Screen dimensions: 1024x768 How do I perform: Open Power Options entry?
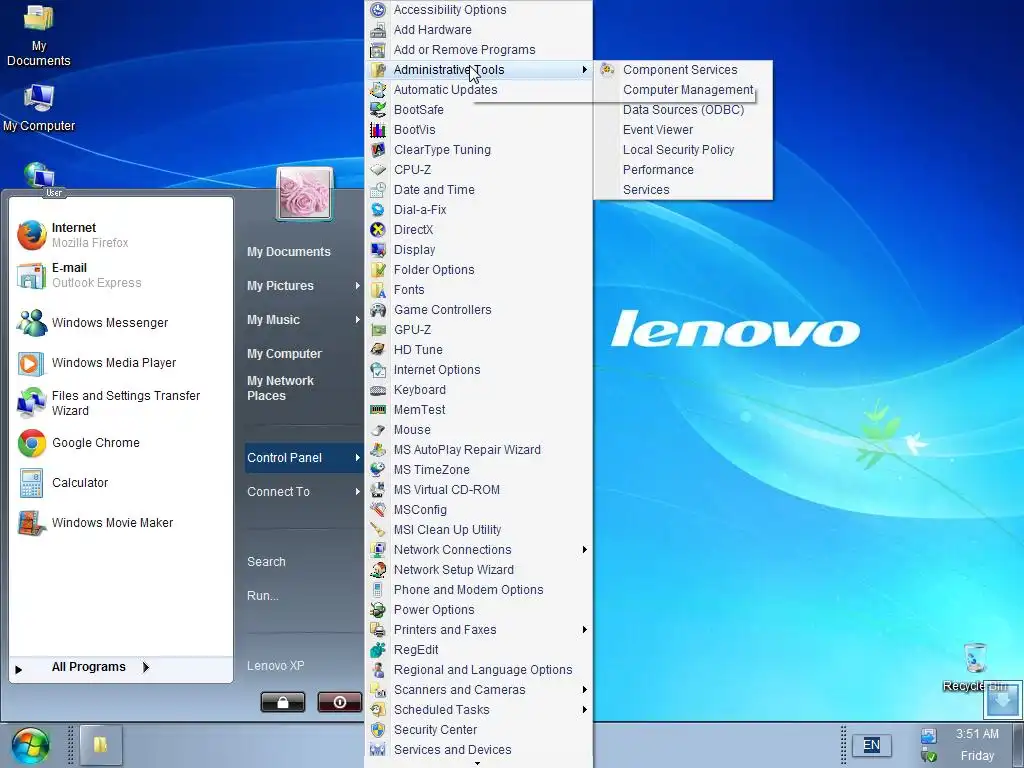(x=479, y=610)
